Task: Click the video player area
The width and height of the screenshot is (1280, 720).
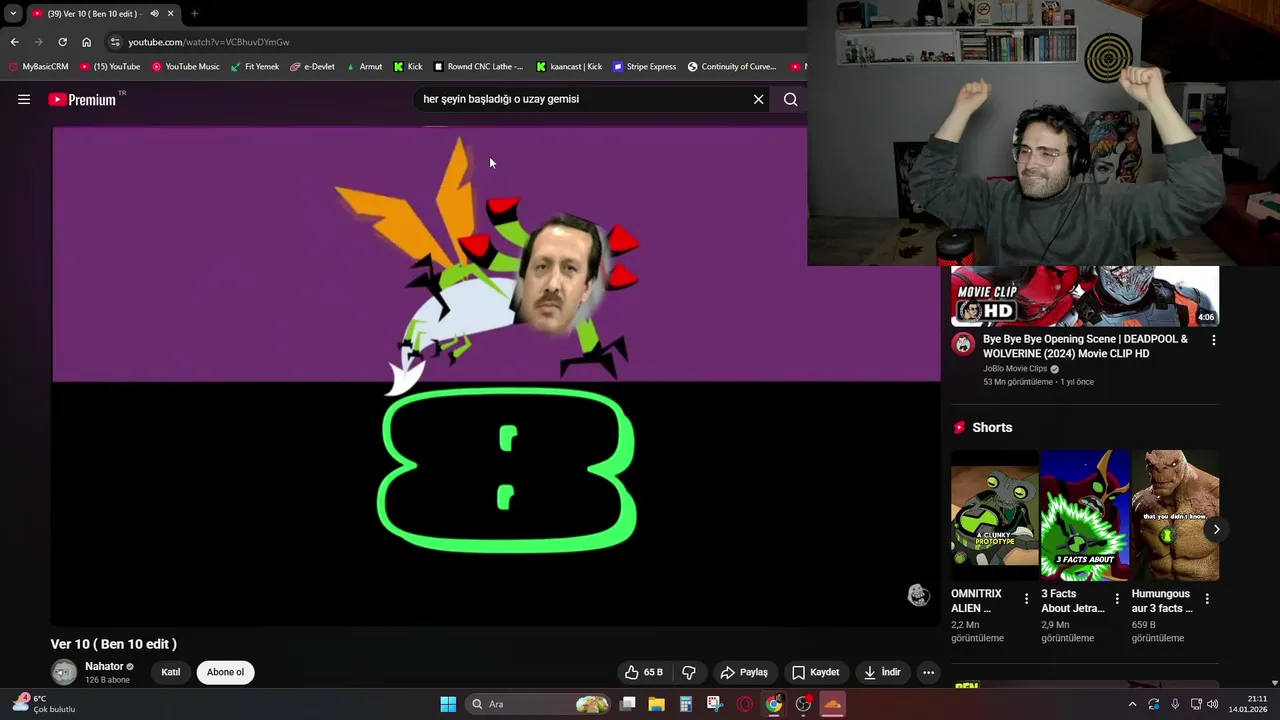Action: tap(496, 376)
